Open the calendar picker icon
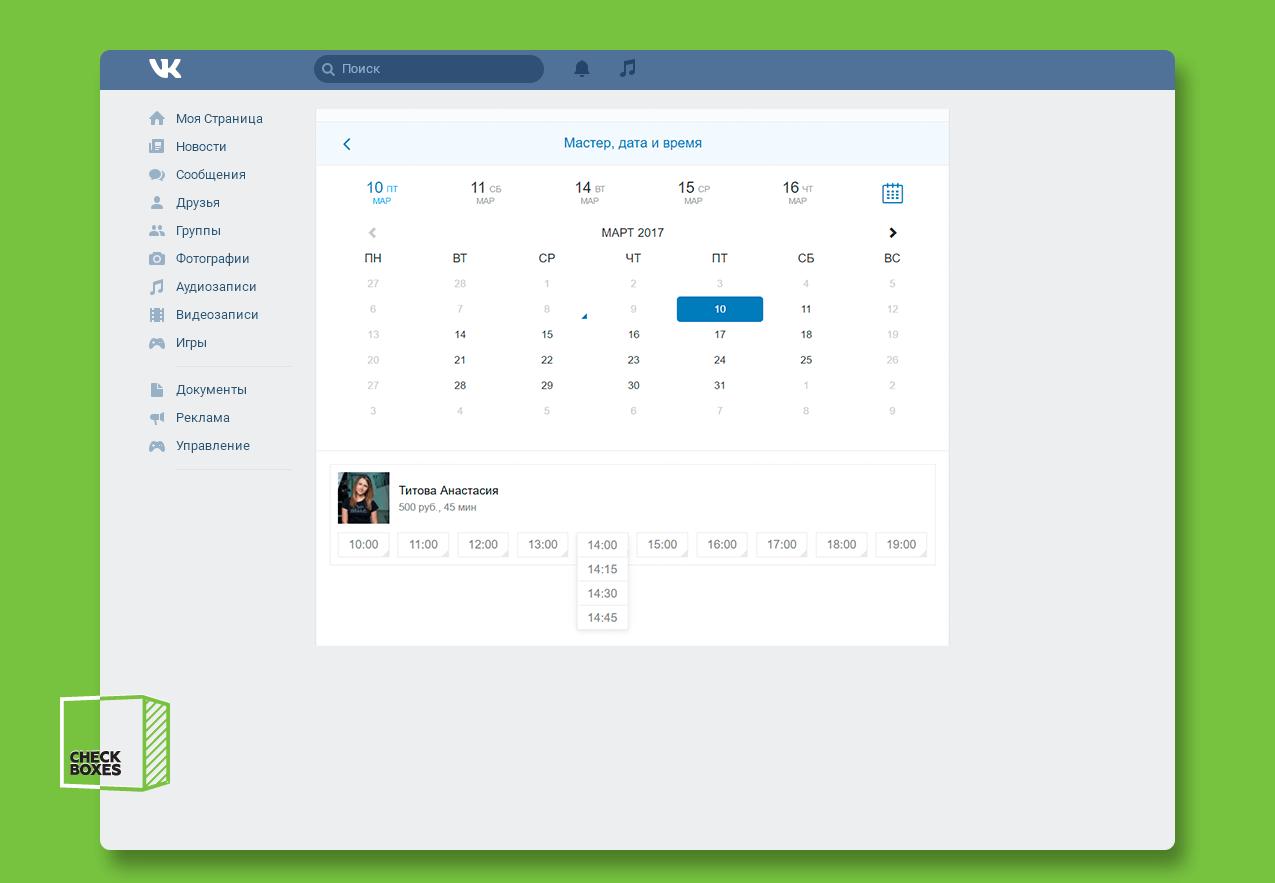This screenshot has width=1275, height=883. point(892,193)
